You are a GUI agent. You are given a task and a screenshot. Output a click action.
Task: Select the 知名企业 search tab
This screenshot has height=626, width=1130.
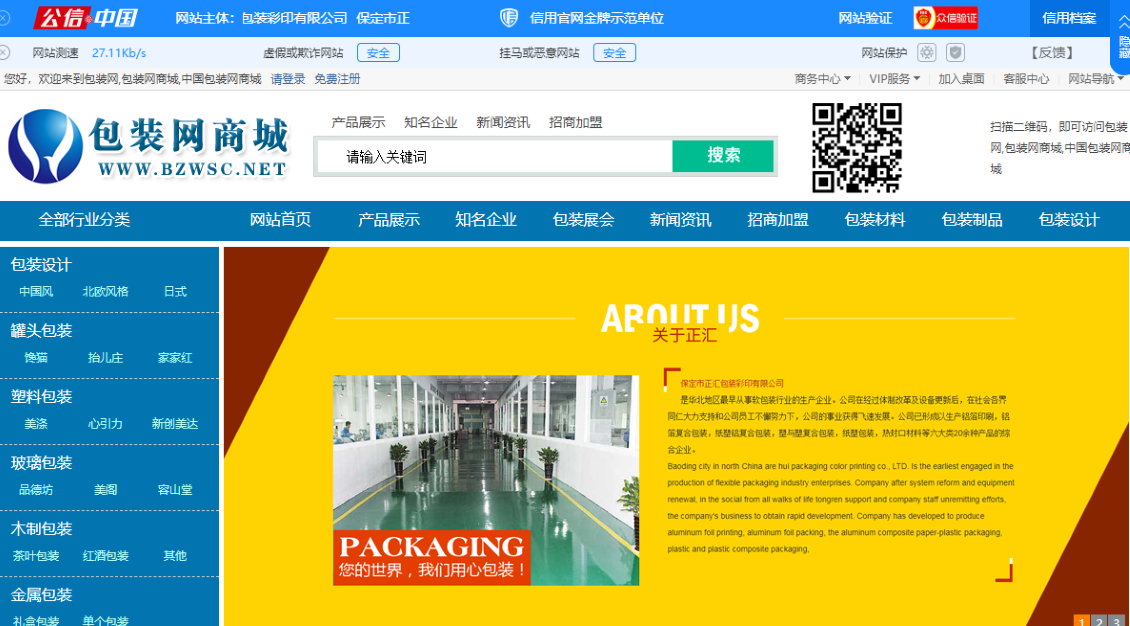pyautogui.click(x=430, y=122)
